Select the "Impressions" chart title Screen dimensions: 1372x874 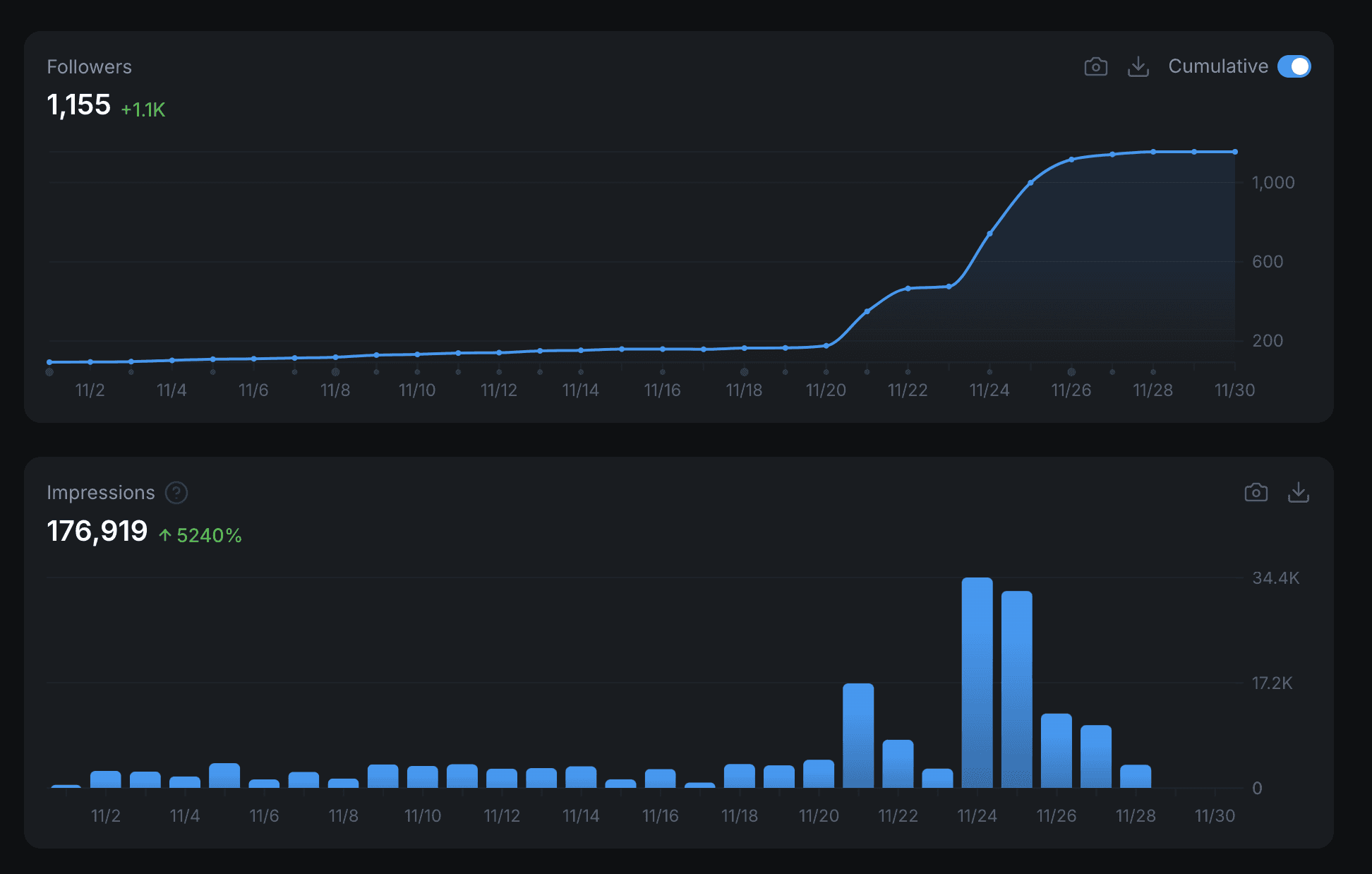(x=100, y=493)
